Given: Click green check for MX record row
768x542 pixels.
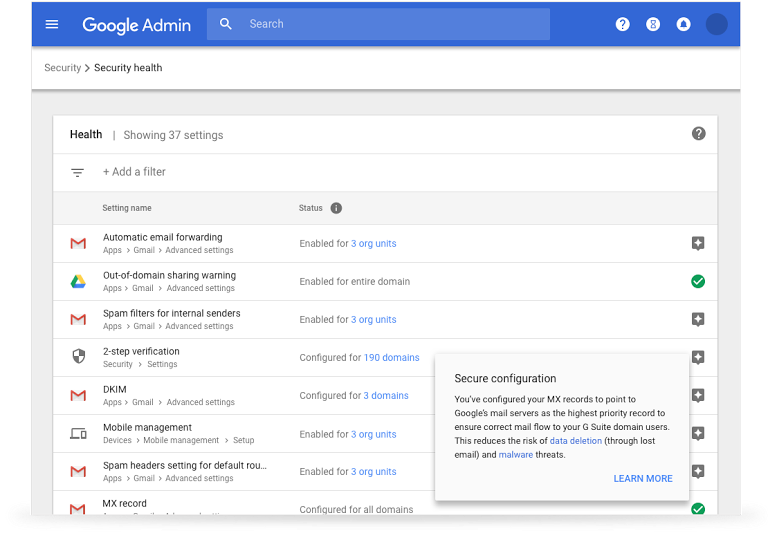Looking at the screenshot, I should pyautogui.click(x=698, y=509).
